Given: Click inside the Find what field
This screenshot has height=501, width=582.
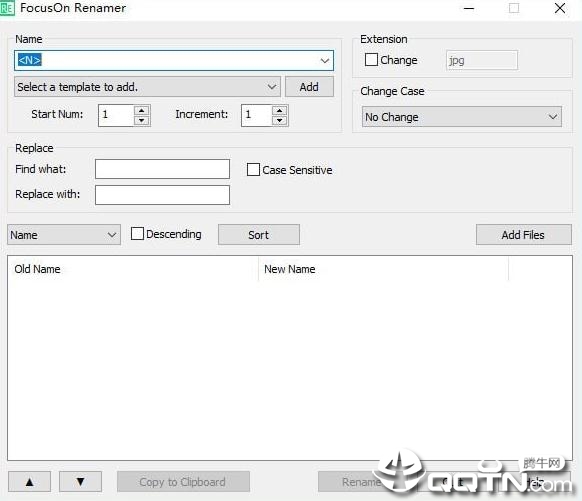Looking at the screenshot, I should [162, 169].
